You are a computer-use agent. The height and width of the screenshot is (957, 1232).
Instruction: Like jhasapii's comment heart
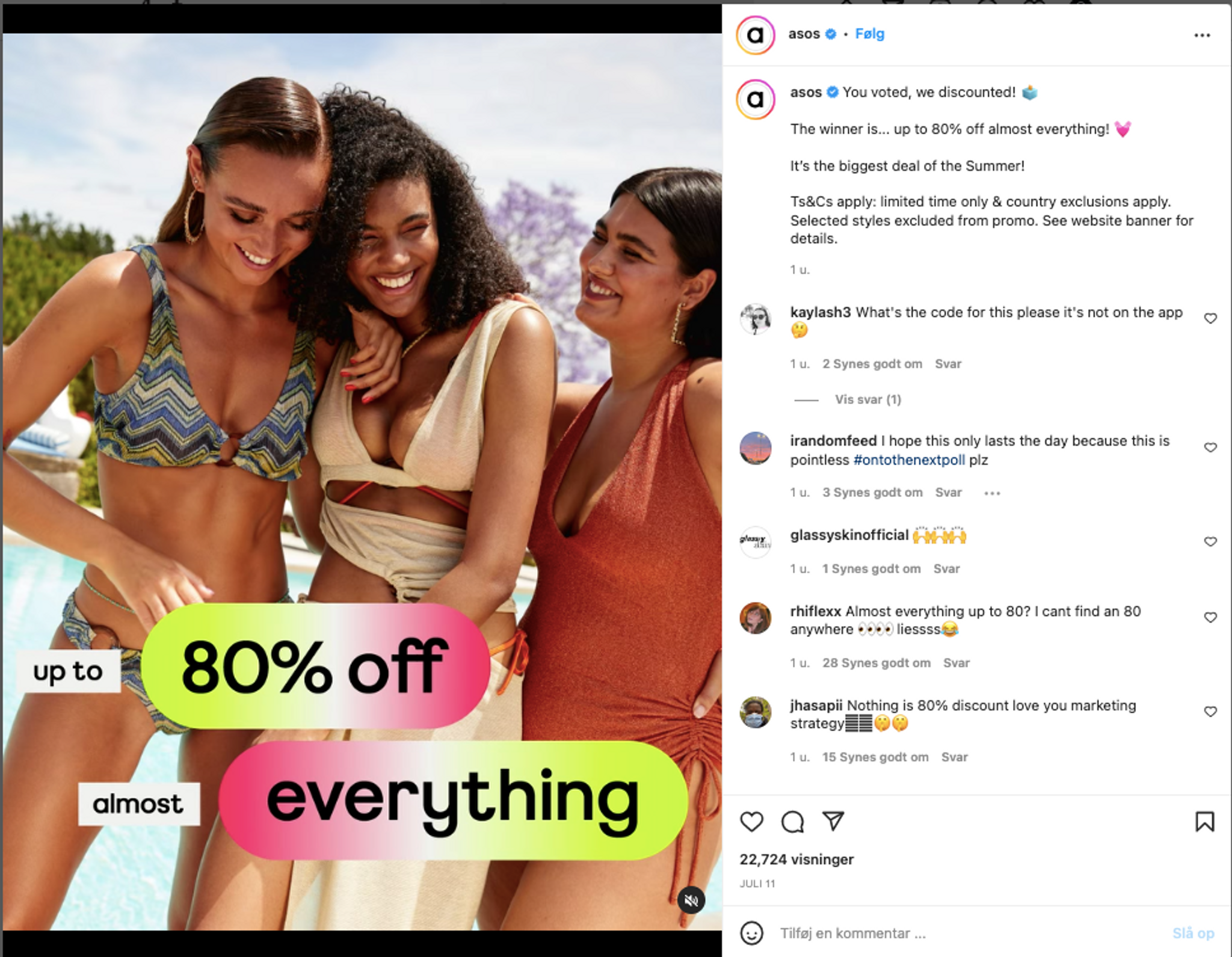[1210, 712]
